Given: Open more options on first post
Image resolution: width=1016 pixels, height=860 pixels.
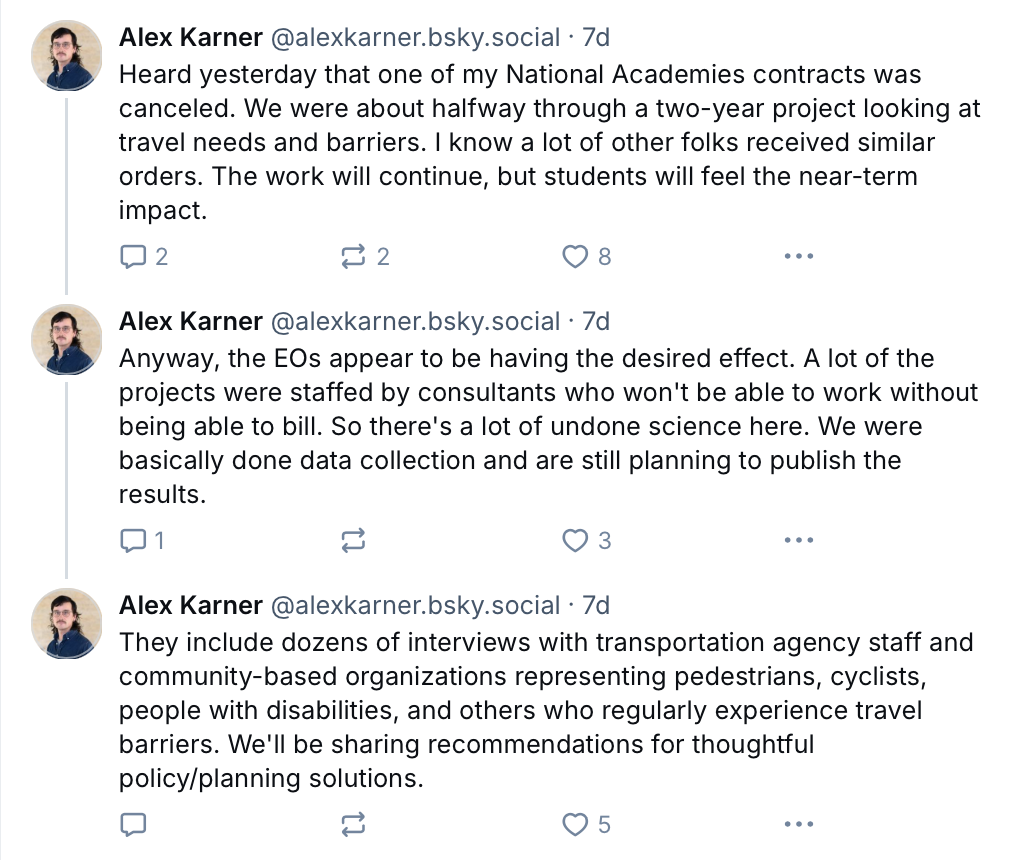Looking at the screenshot, I should (x=798, y=257).
